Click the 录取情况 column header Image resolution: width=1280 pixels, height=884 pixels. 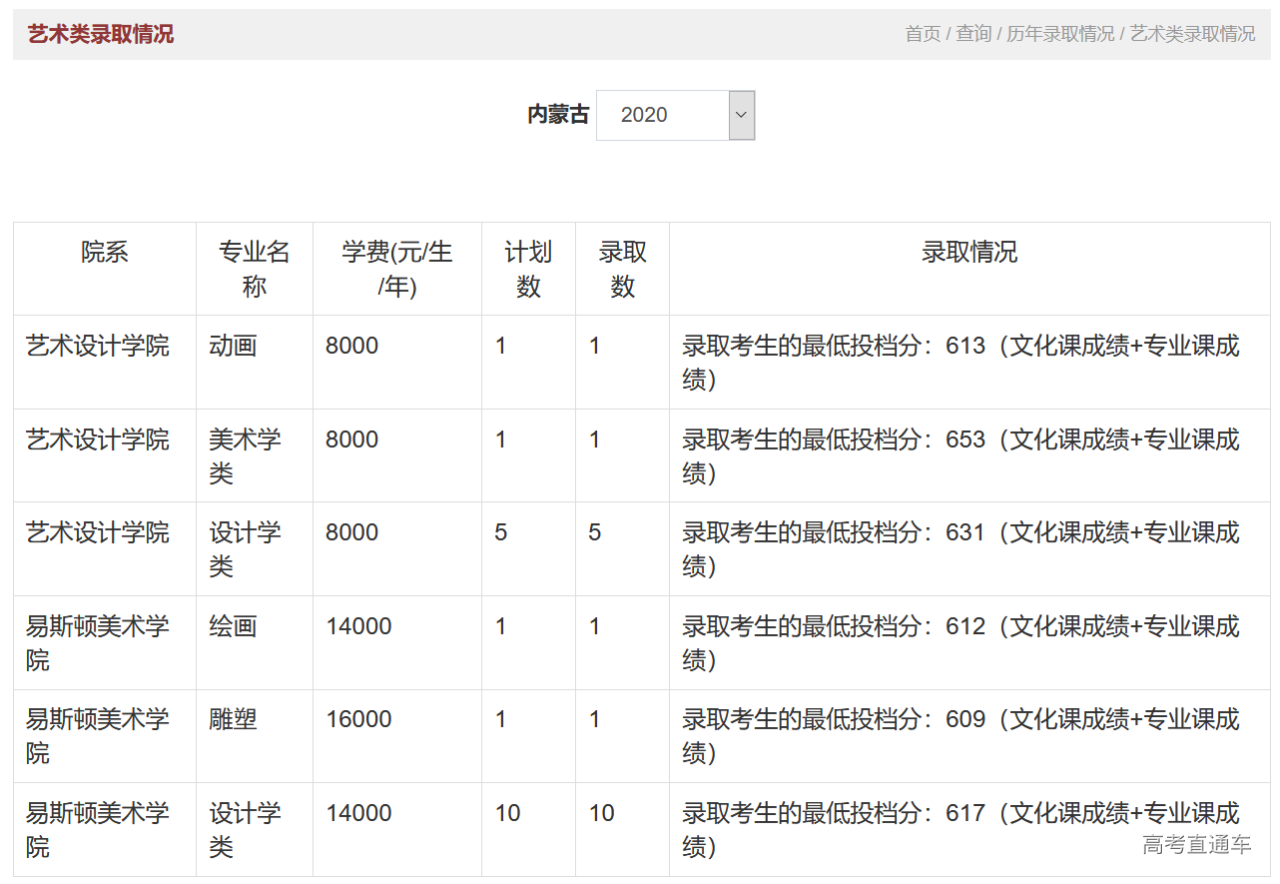[x=969, y=253]
